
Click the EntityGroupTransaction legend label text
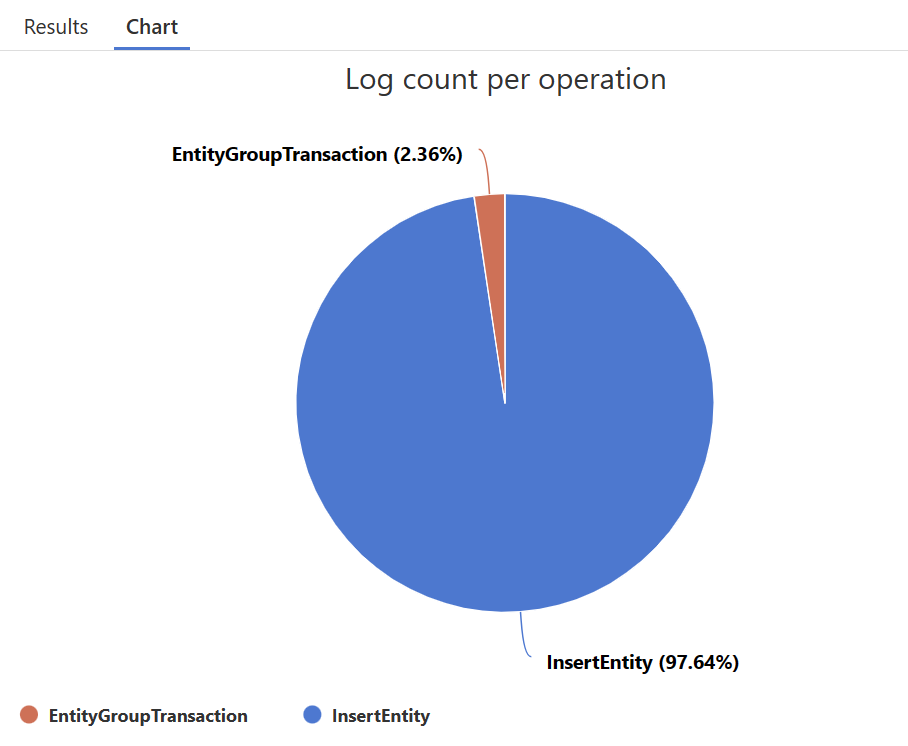(147, 716)
